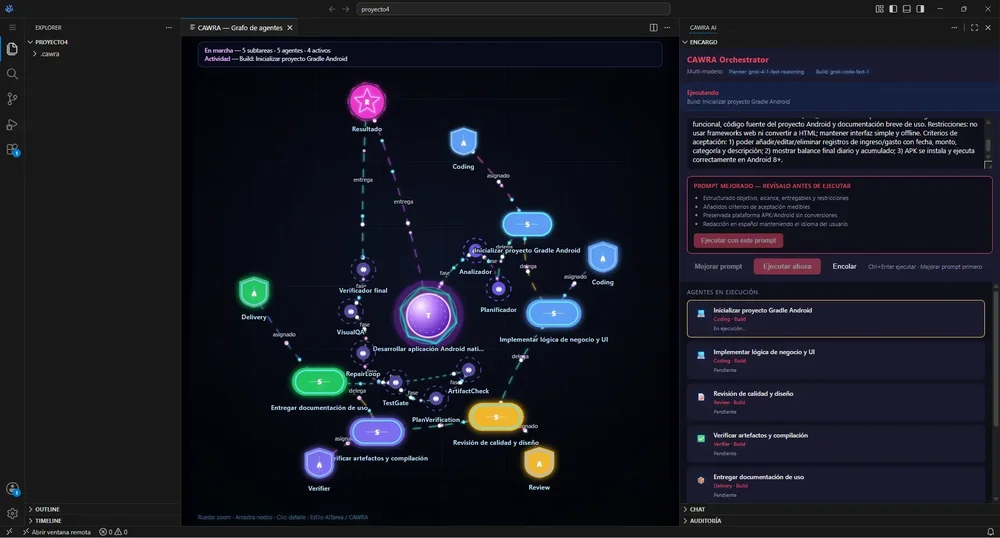The height and width of the screenshot is (538, 1000).
Task: Select the CAWRA — Grafo de agentes tab
Action: click(x=240, y=27)
